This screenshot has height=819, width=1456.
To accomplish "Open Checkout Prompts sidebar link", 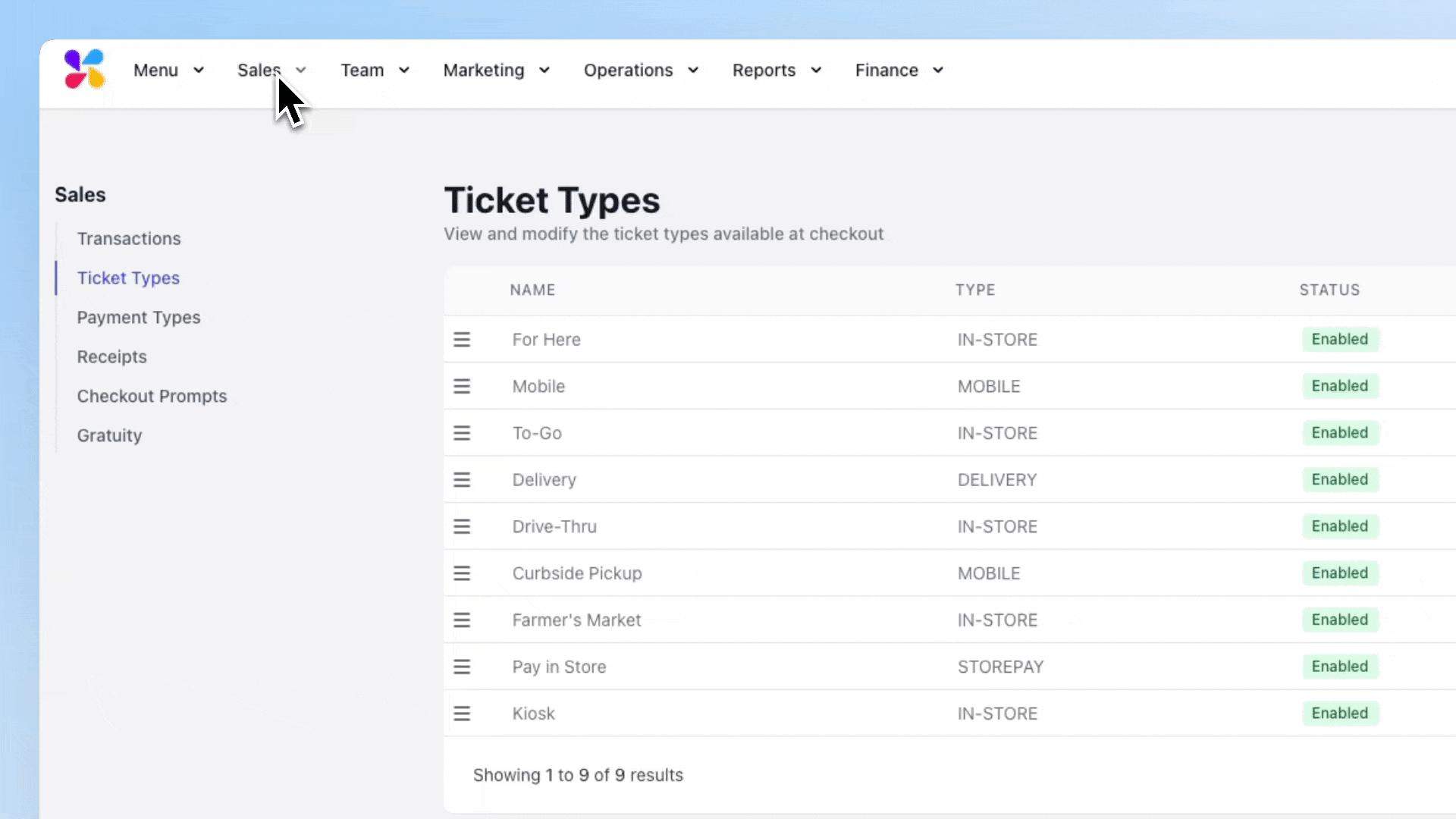I will [152, 397].
